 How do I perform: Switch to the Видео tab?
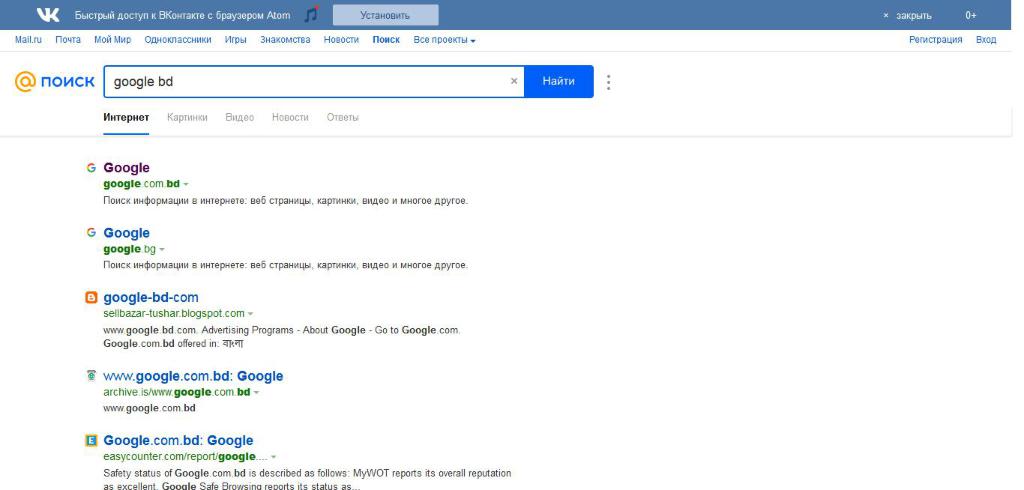click(240, 118)
